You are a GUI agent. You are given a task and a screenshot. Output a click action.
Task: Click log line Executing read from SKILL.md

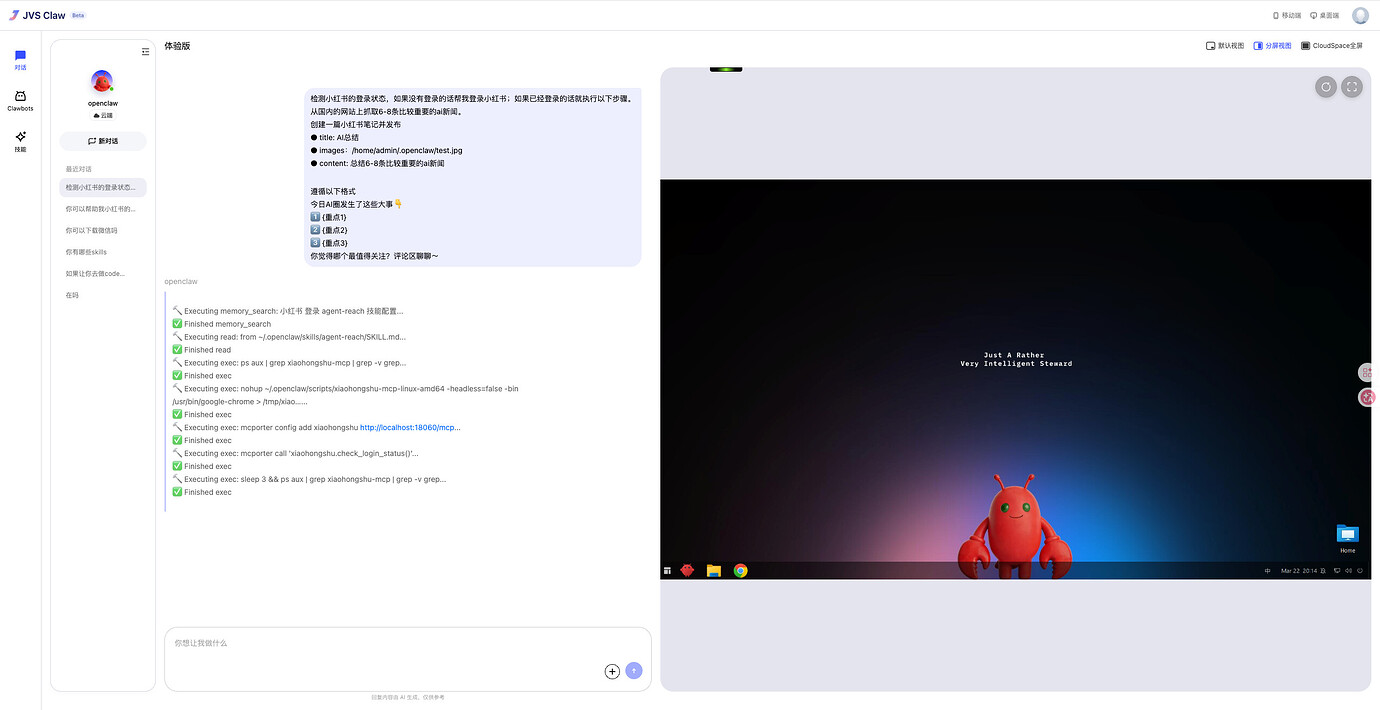coord(289,337)
